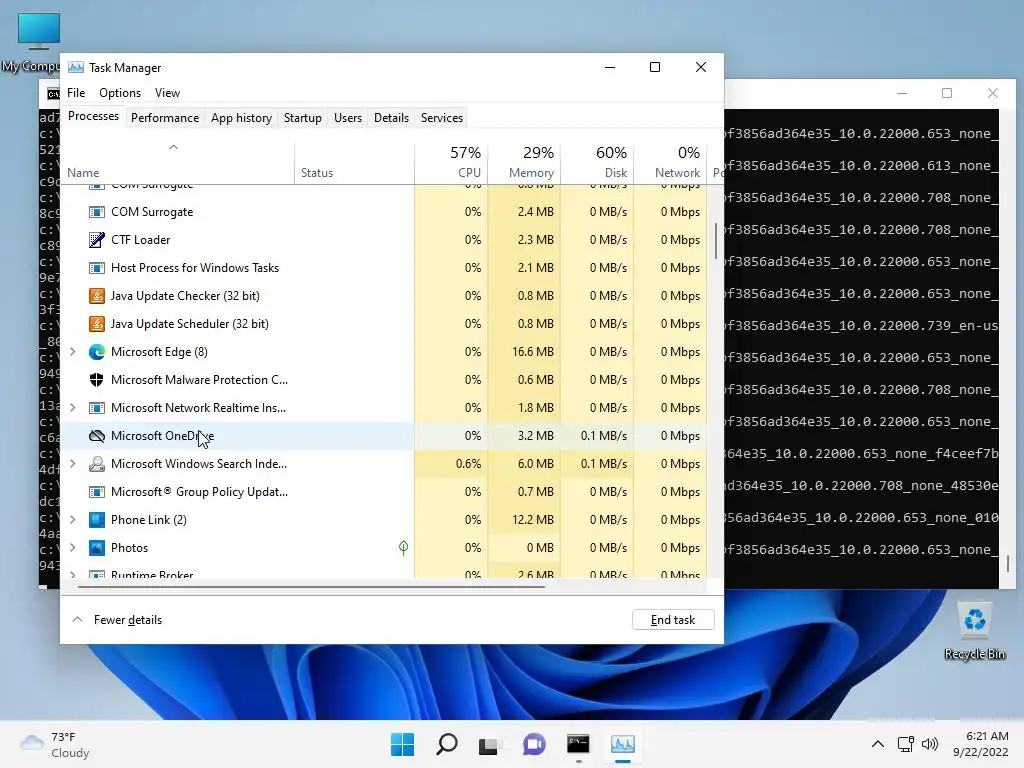Switch to the Performance tab
1024x768 pixels.
click(165, 118)
